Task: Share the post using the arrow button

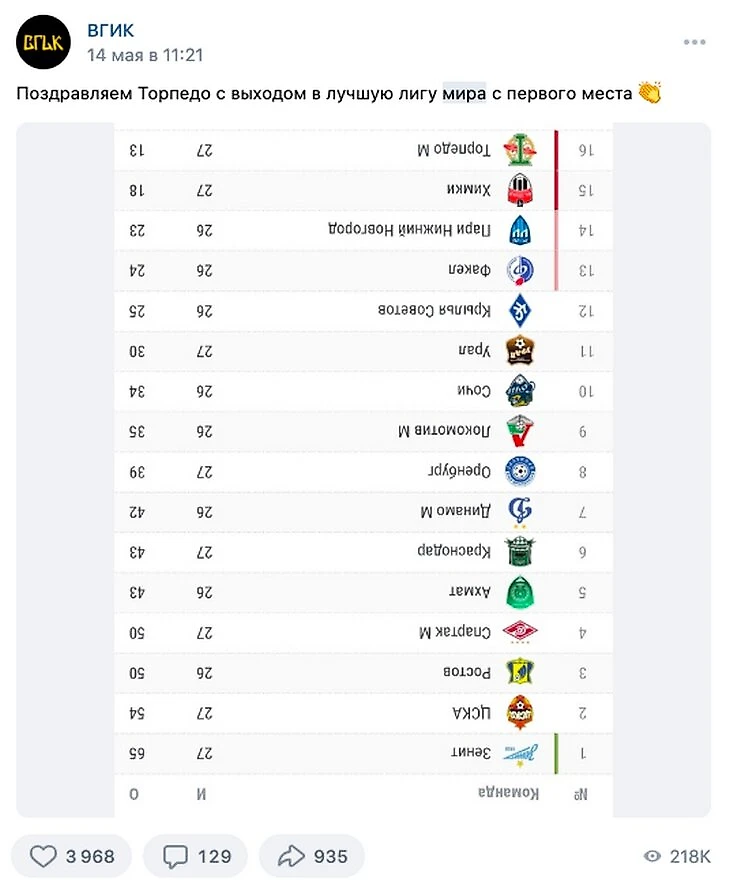Action: 311,856
